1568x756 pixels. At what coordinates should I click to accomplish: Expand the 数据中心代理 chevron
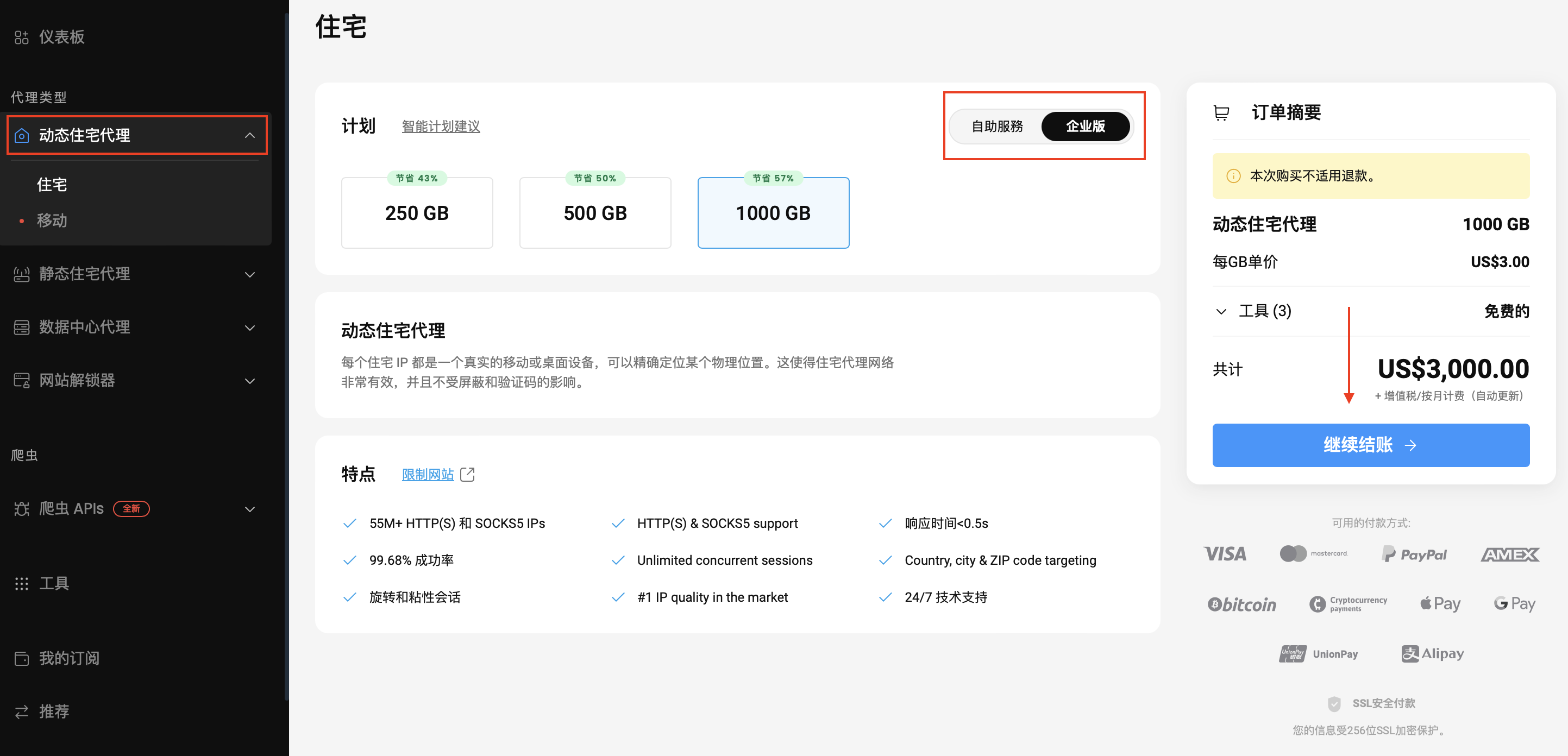249,328
